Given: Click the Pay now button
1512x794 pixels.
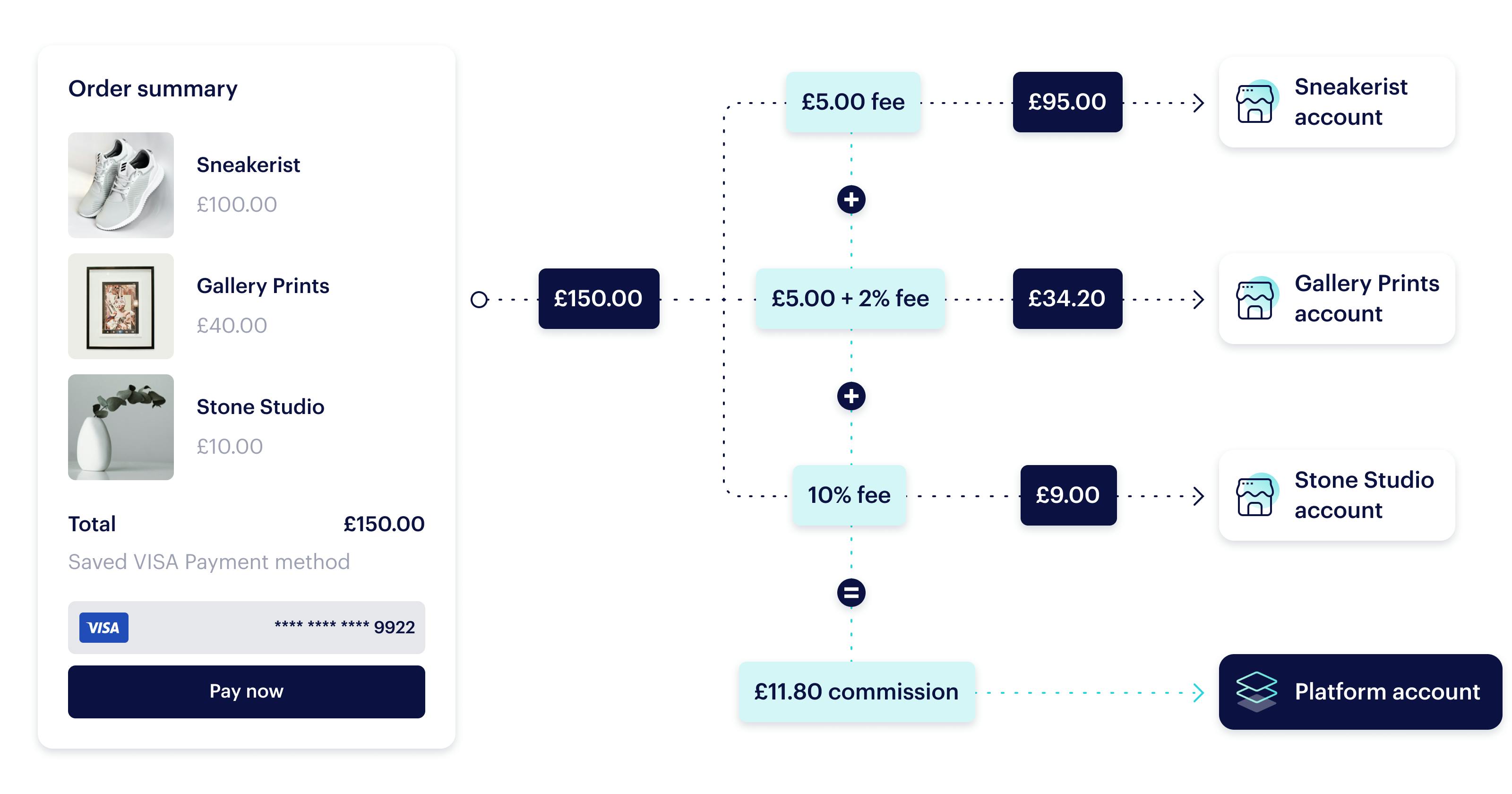Looking at the screenshot, I should click(x=247, y=691).
